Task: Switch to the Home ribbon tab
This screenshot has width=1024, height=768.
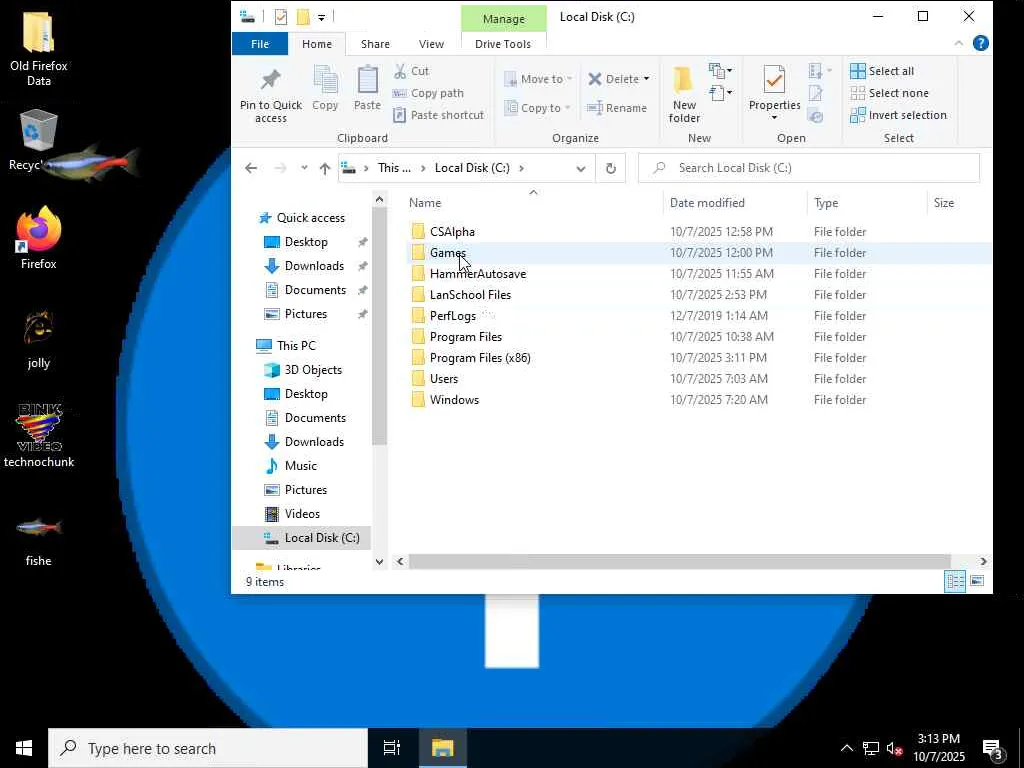Action: tap(317, 44)
